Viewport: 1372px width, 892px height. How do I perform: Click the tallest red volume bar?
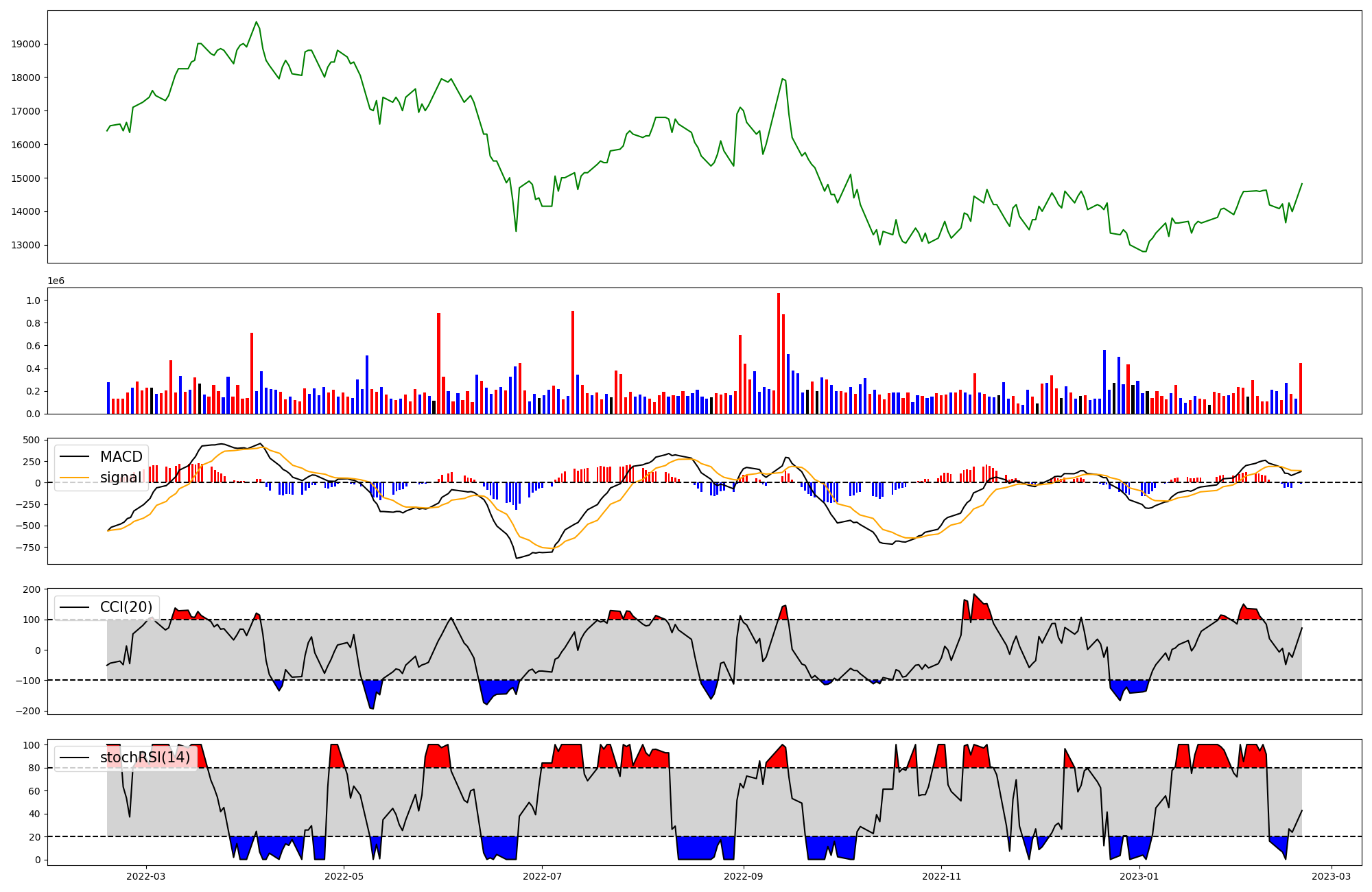[x=779, y=353]
